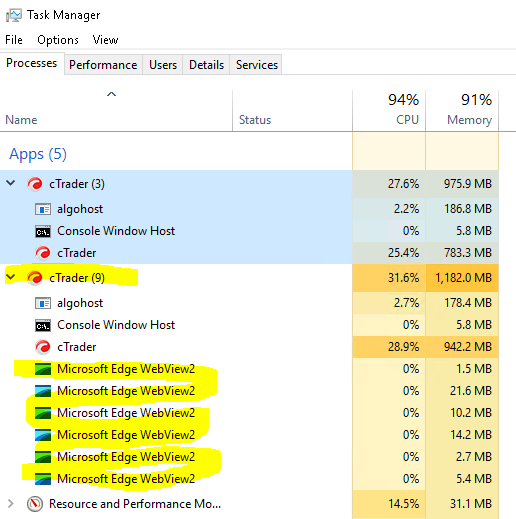
Task: Select Microsoft Edge WebView2 using 21.6 MB
Action: pyautogui.click(x=126, y=391)
